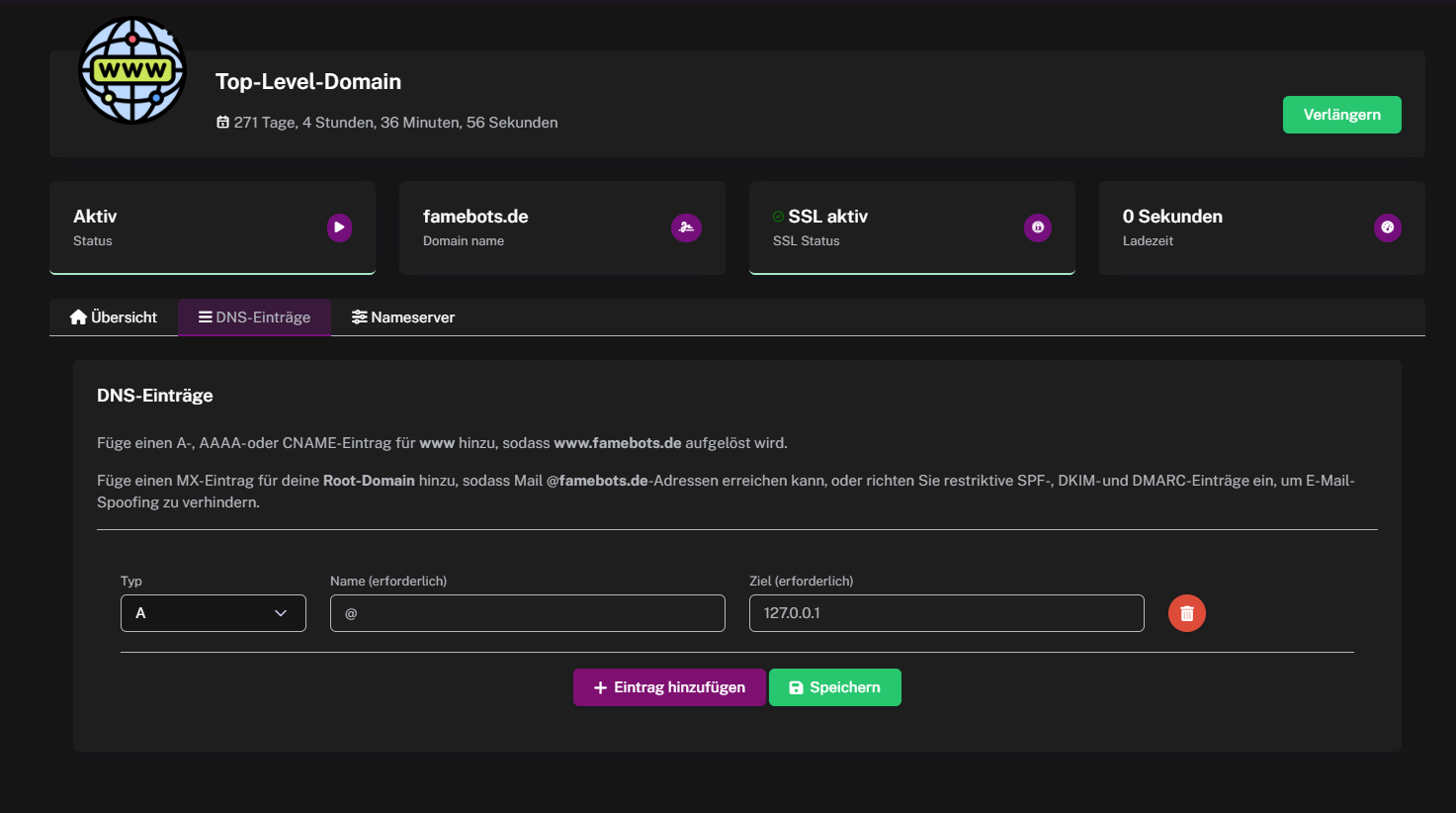The height and width of the screenshot is (813, 1456).
Task: Select the DNS-Einträge tab
Action: point(254,317)
